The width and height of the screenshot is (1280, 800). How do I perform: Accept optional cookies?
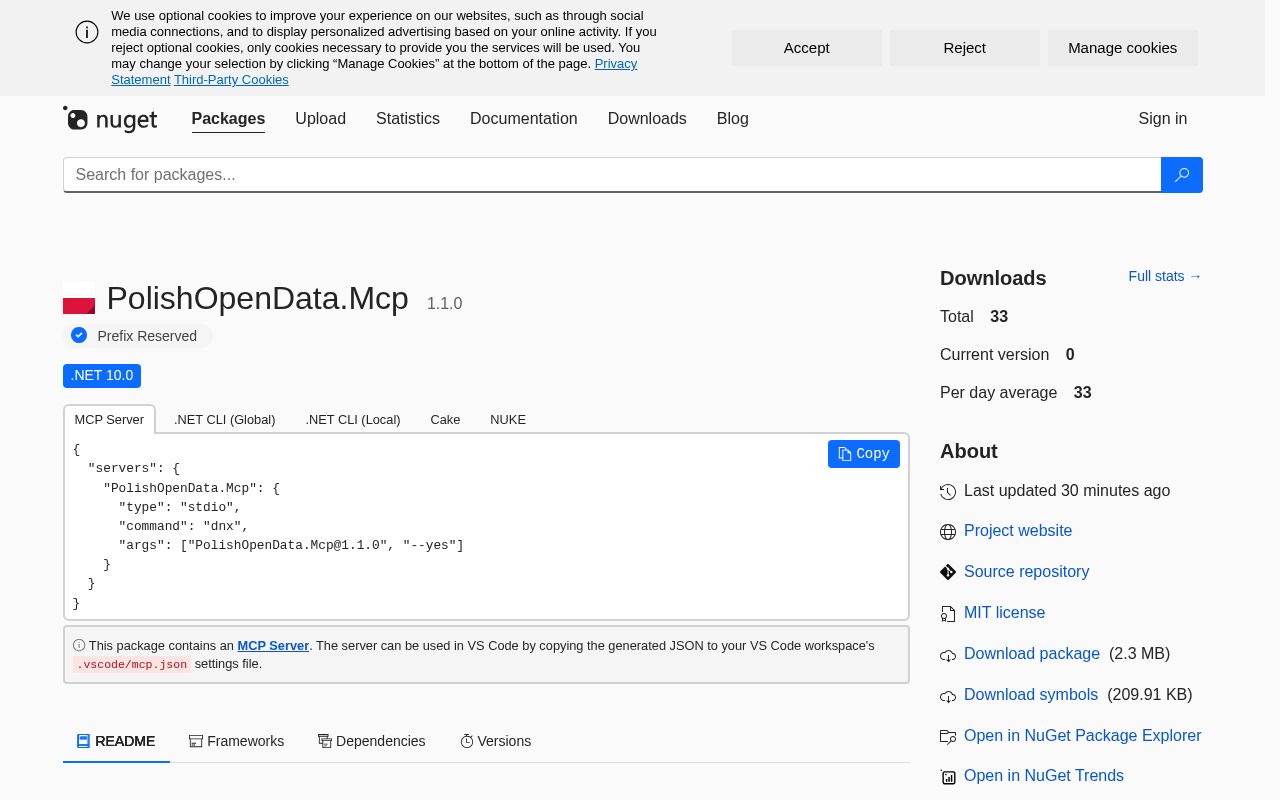pyautogui.click(x=807, y=48)
